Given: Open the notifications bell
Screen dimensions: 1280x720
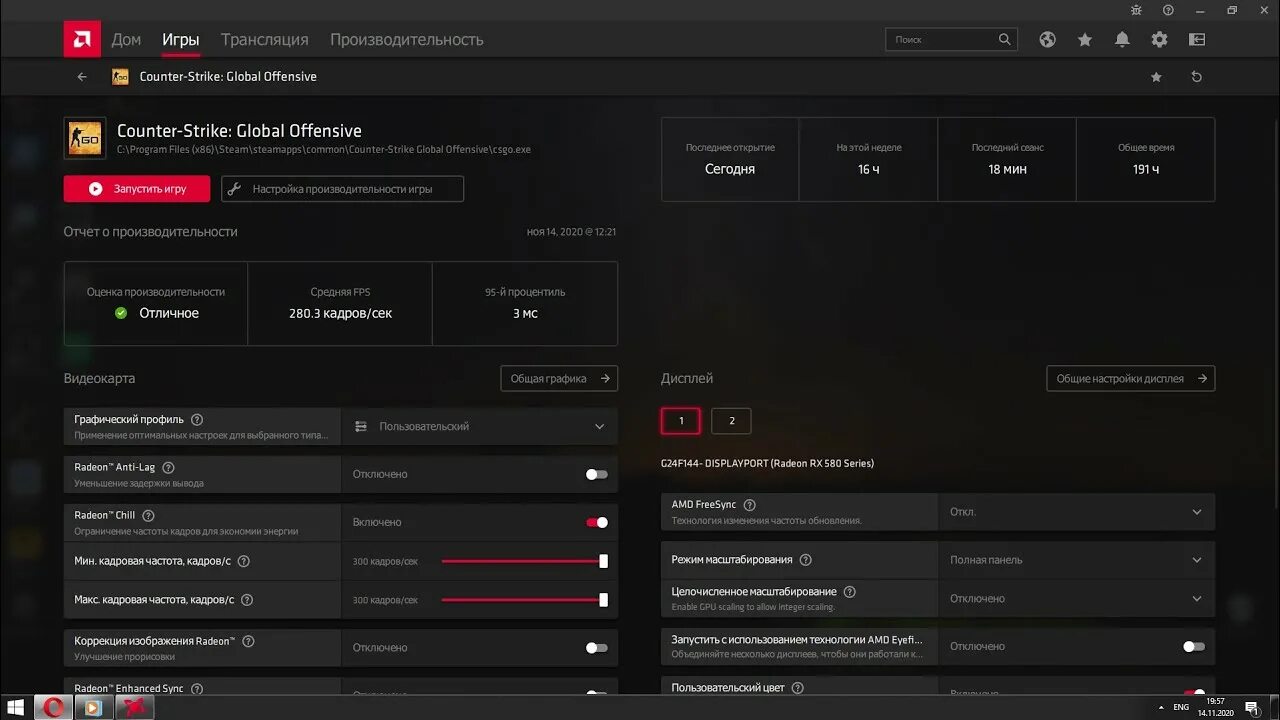Looking at the screenshot, I should 1122,40.
